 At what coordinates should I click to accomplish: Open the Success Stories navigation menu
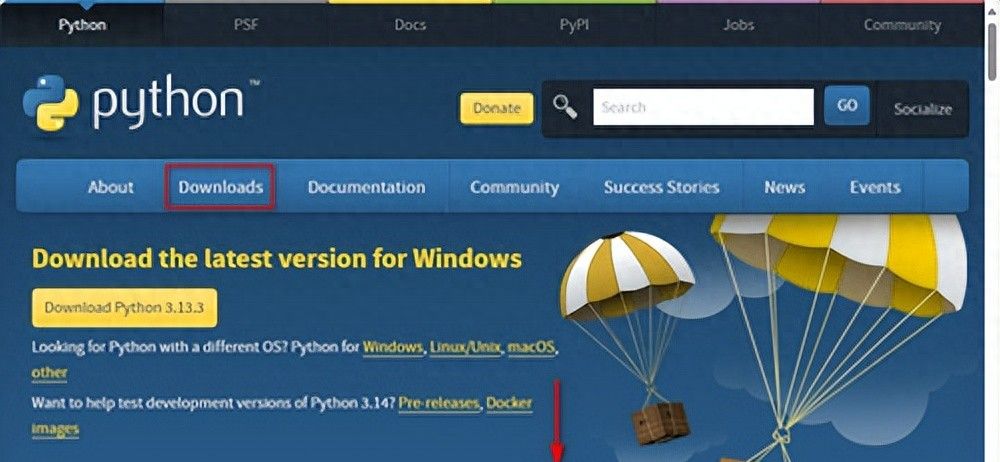point(661,187)
